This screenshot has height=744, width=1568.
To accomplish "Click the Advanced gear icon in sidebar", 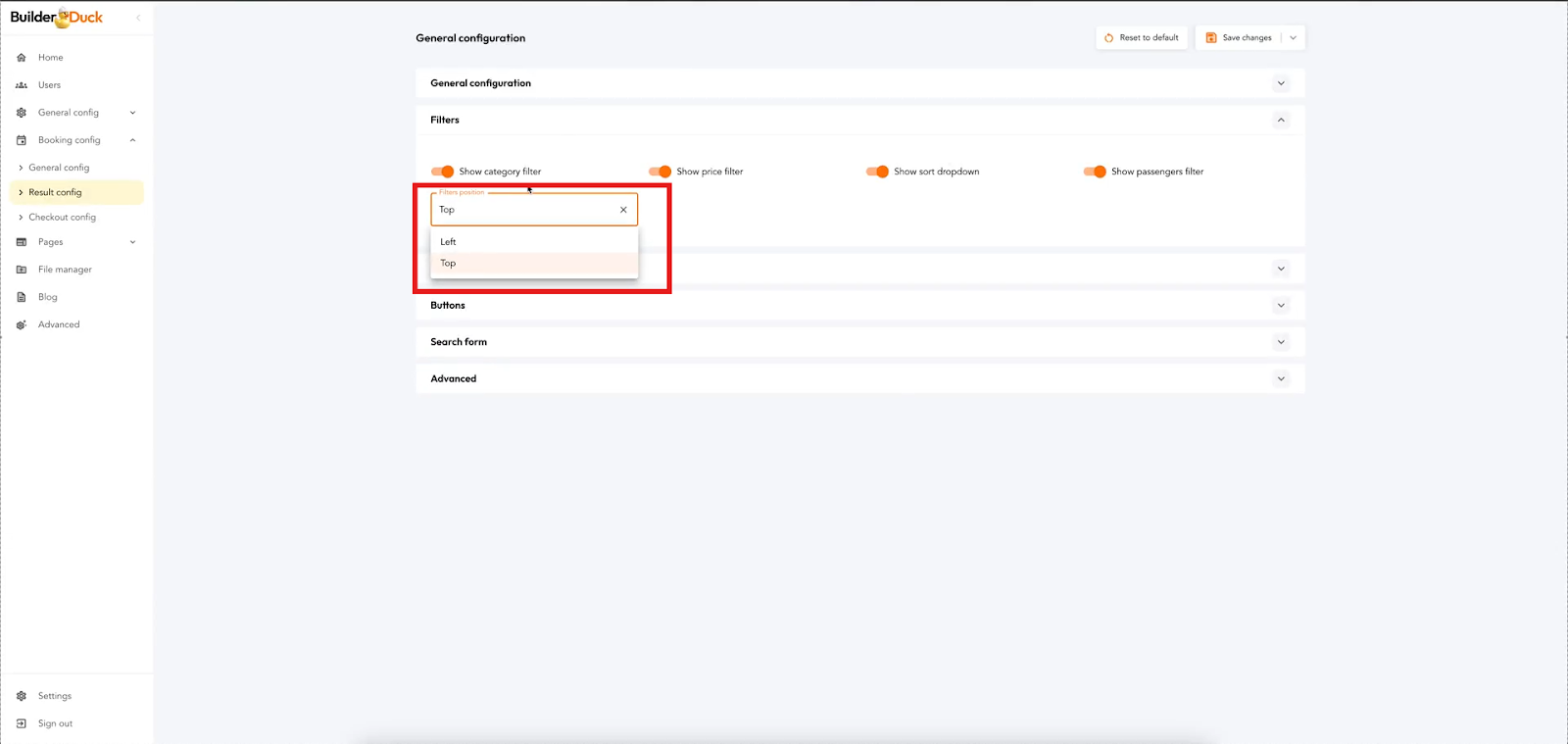I will tap(22, 324).
